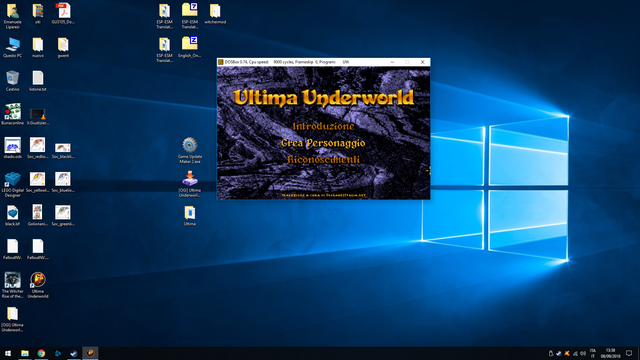Click the DOSBox icon in the title bar
Image resolution: width=640 pixels, height=360 pixels.
pyautogui.click(x=221, y=62)
